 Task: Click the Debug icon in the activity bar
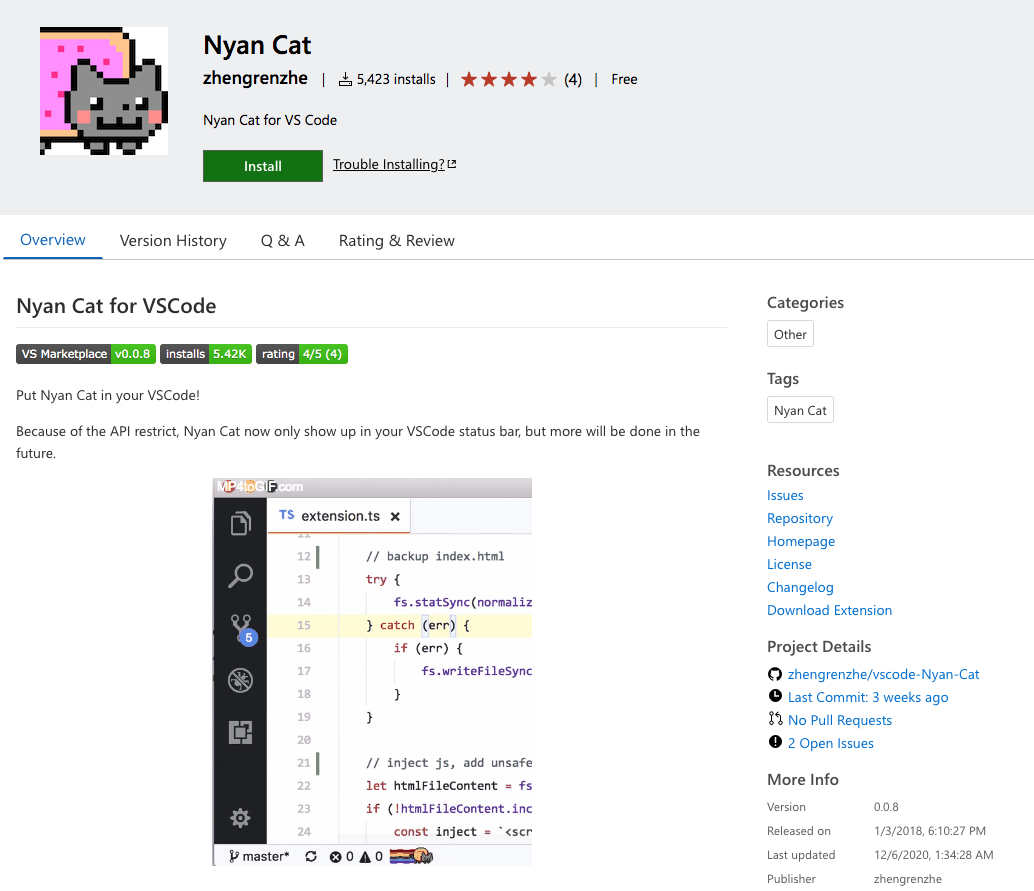coord(240,680)
